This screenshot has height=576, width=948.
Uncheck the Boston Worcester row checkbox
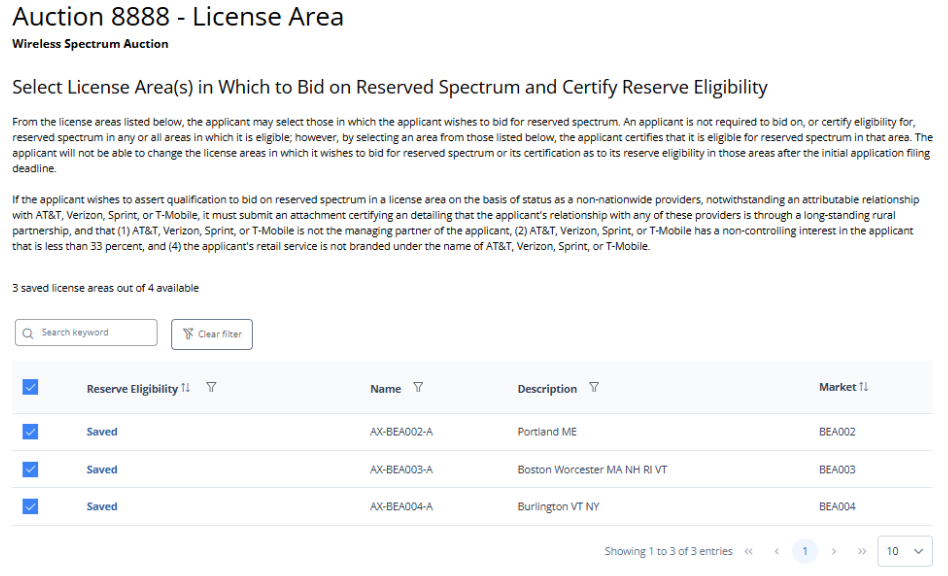pos(30,469)
